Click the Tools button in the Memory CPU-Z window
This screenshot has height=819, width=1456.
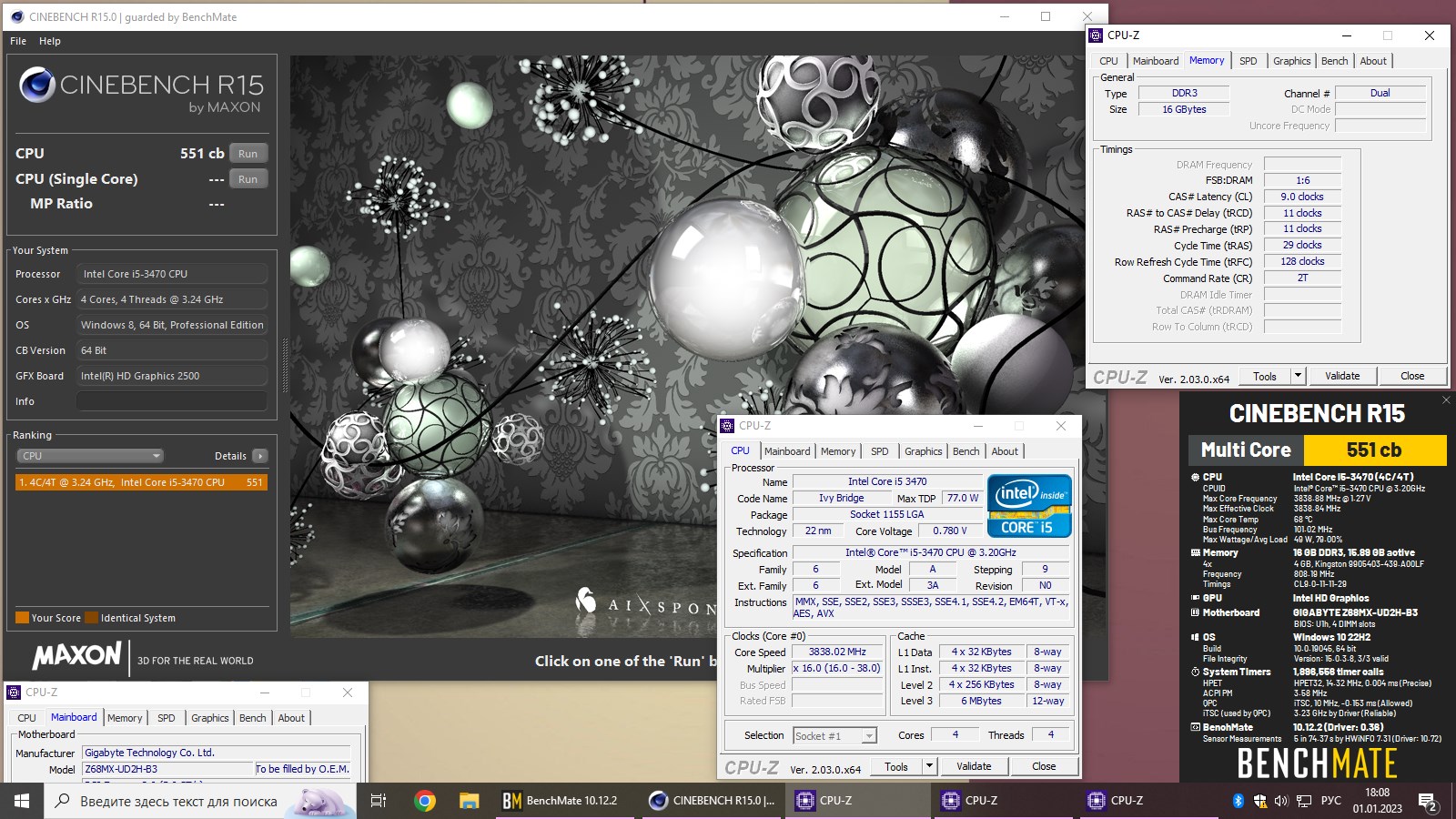(1265, 376)
